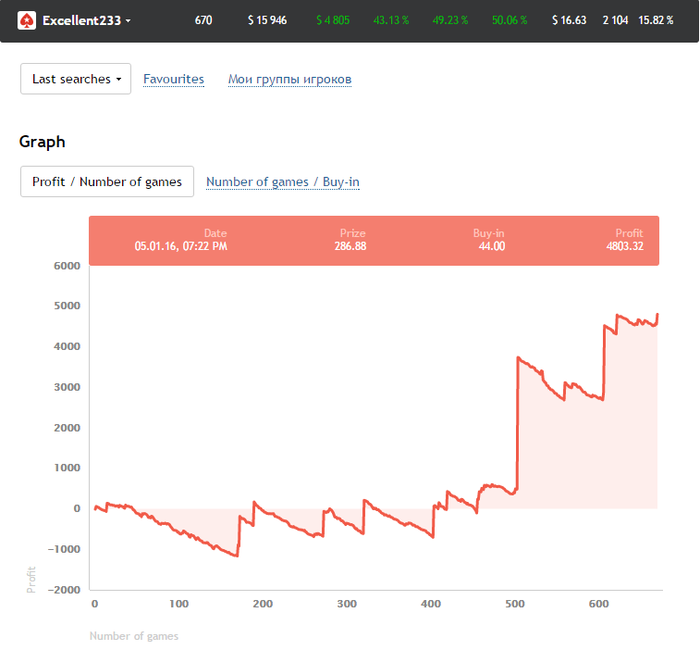Image resolution: width=700 pixels, height=650 pixels.
Task: Open the Мои группы игроков link
Action: coord(289,79)
